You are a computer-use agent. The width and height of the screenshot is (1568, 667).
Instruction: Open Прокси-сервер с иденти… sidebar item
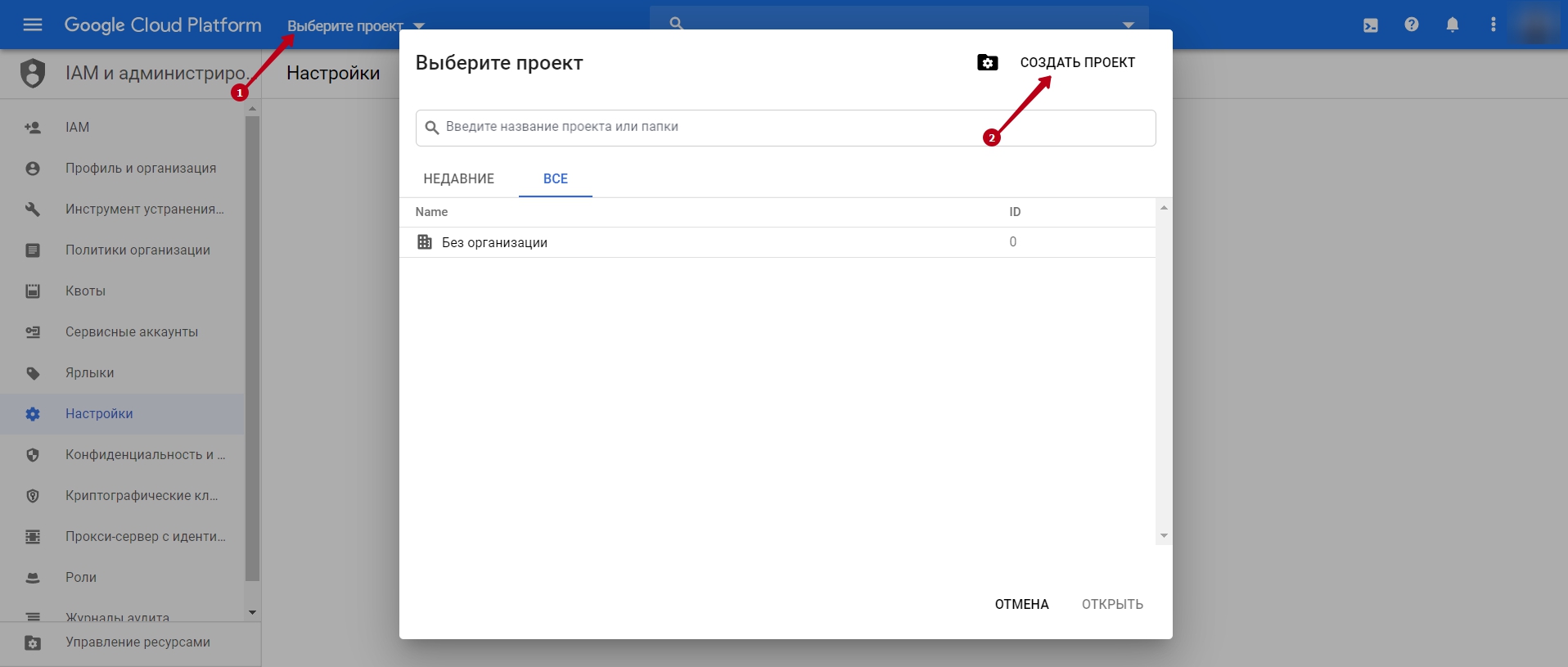(123, 537)
